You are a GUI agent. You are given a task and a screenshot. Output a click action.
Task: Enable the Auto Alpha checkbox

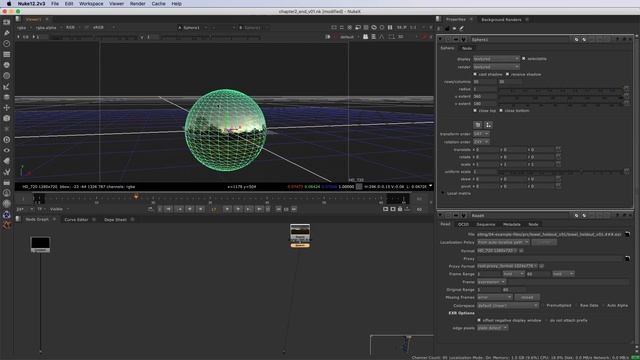[x=603, y=305]
